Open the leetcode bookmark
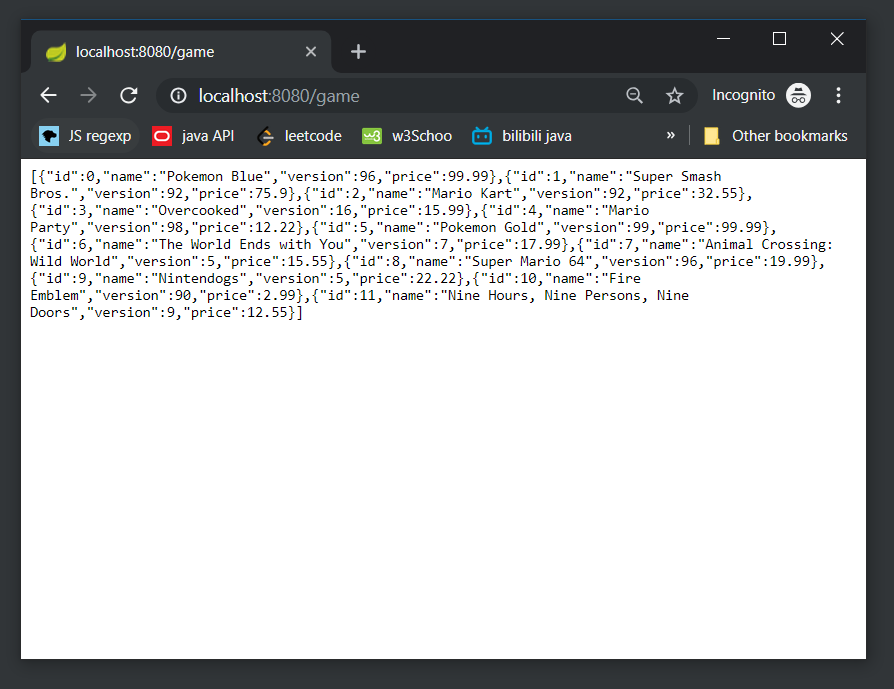894x689 pixels. [x=299, y=136]
